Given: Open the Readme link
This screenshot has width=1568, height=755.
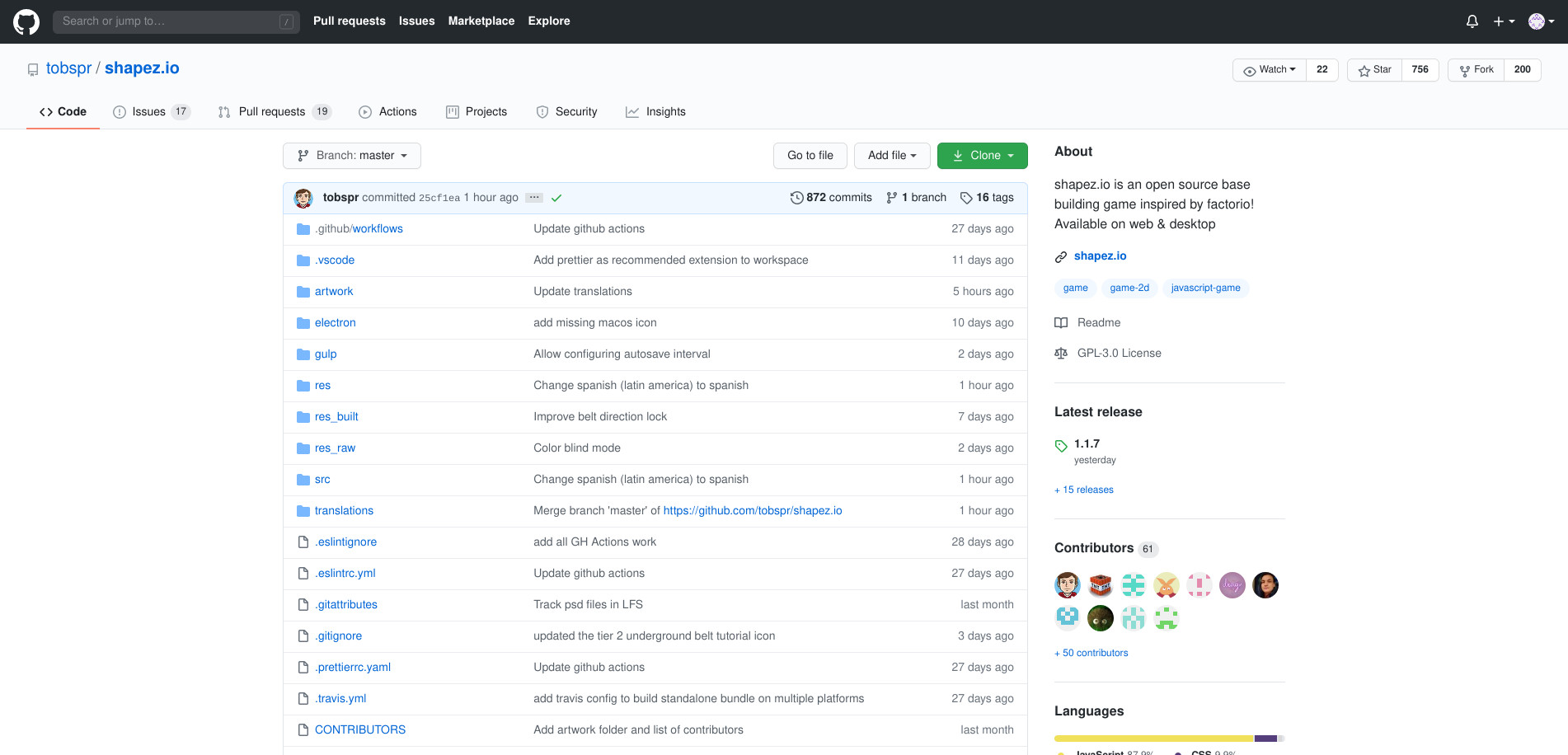Looking at the screenshot, I should 1098,322.
